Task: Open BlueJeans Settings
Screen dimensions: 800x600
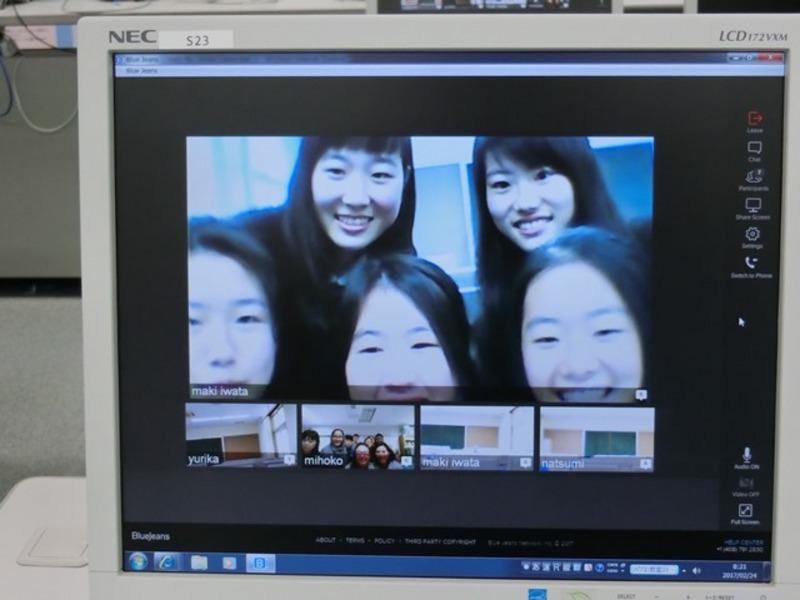Action: coord(752,238)
